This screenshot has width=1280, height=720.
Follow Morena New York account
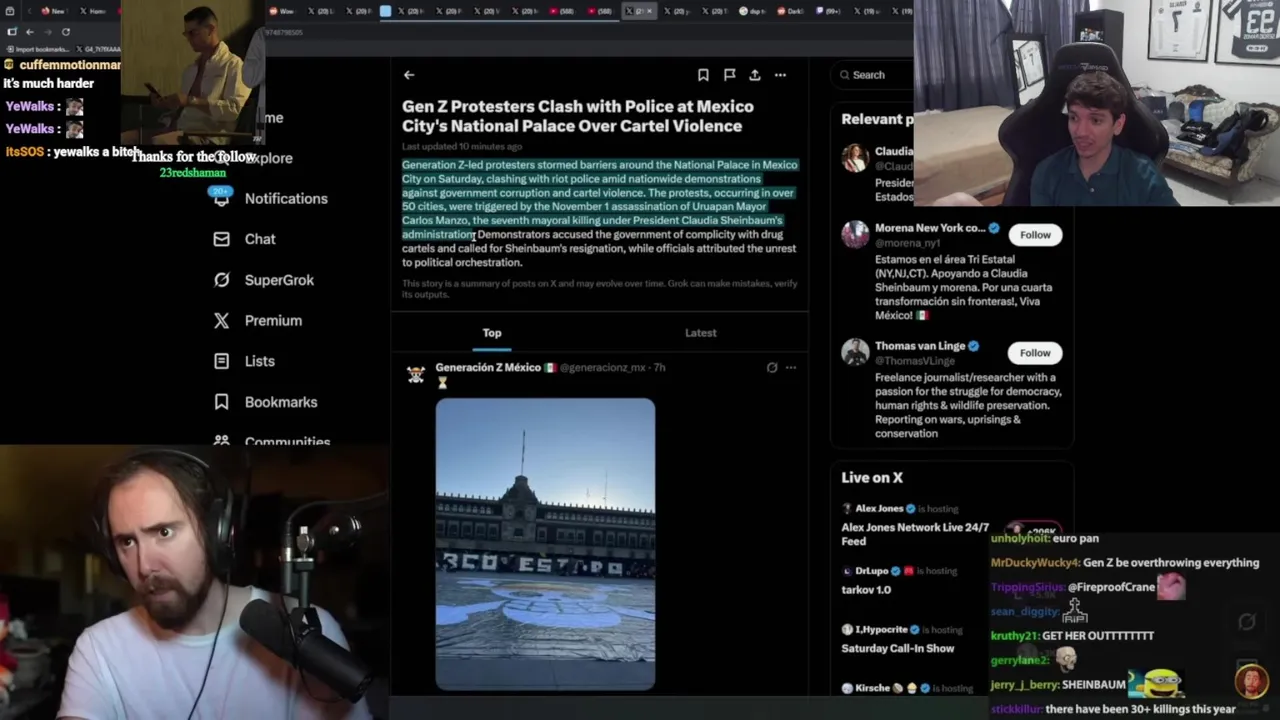[1035, 235]
